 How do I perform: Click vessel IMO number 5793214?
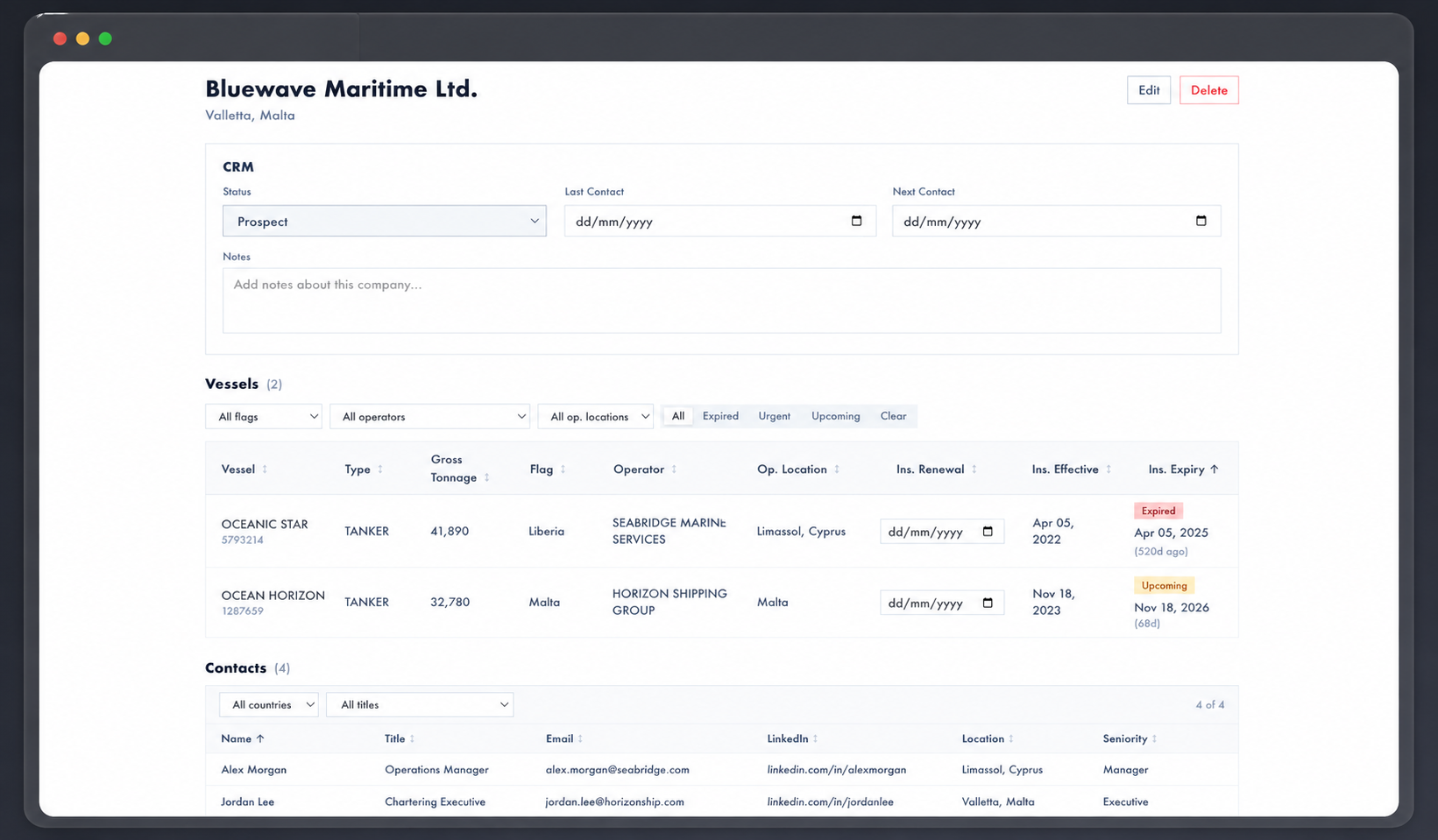(243, 540)
